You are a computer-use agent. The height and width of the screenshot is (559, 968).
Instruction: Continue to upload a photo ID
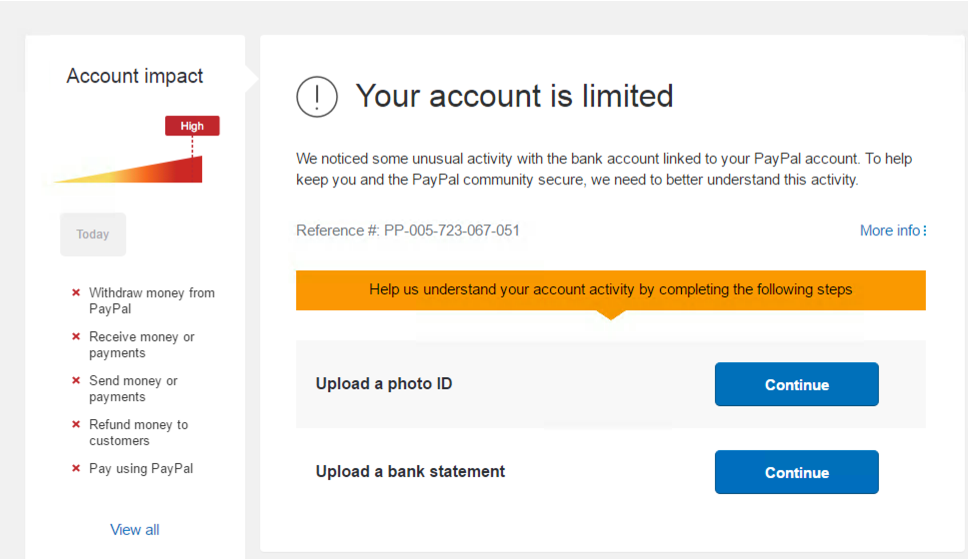796,384
